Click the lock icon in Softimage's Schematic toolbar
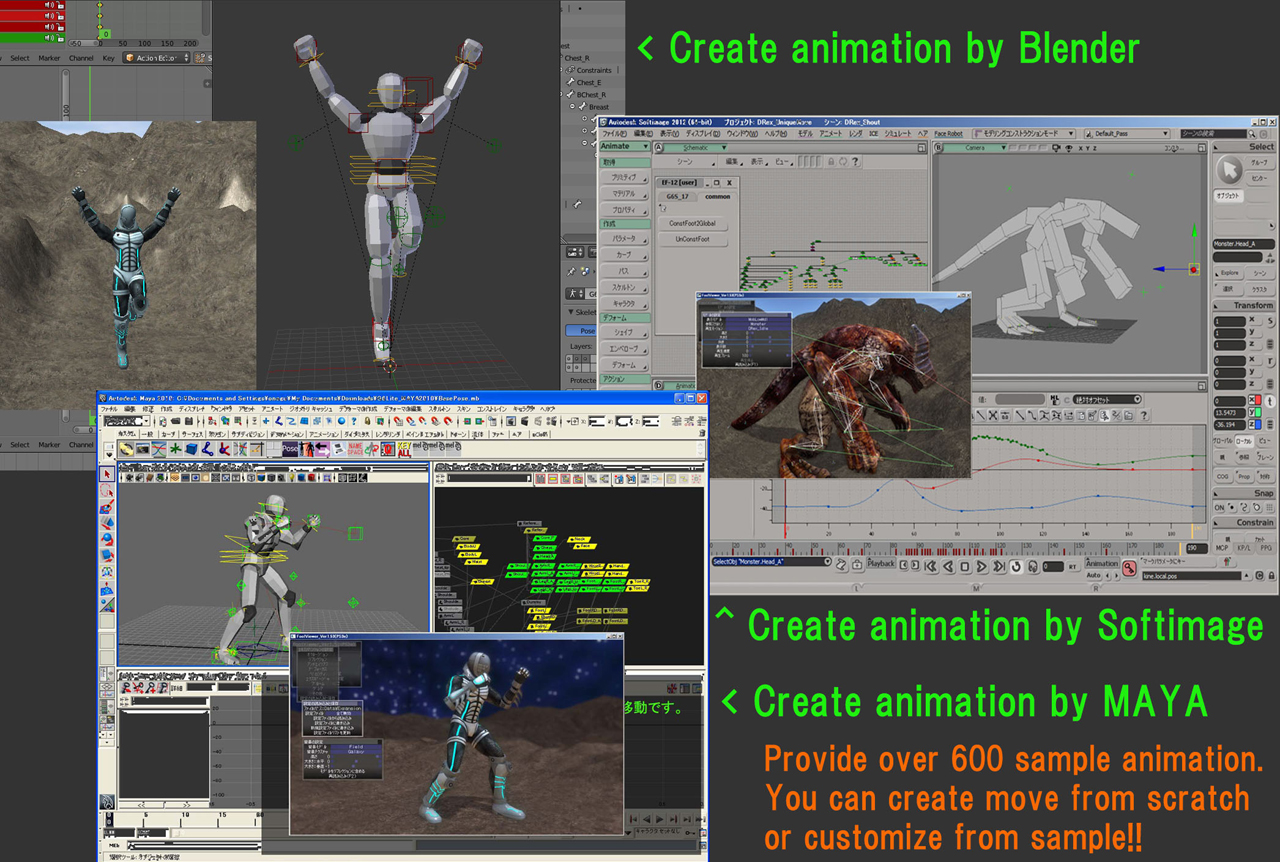1280x862 pixels. click(831, 161)
